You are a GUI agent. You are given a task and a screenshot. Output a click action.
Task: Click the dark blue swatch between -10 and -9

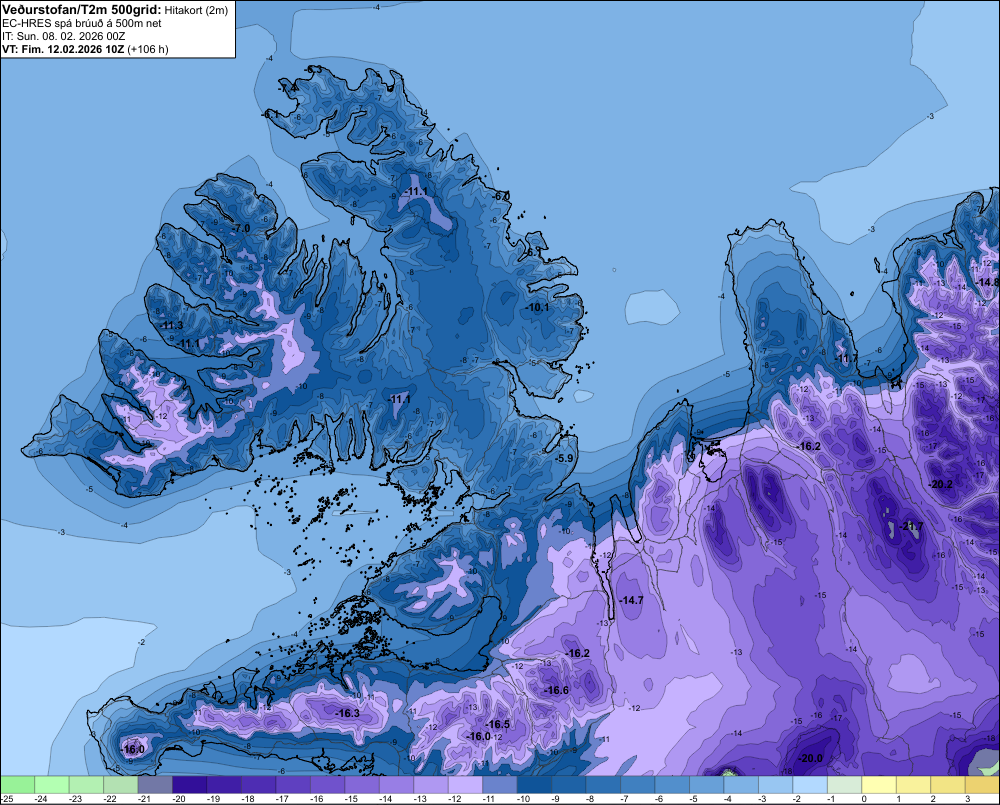[534, 784]
